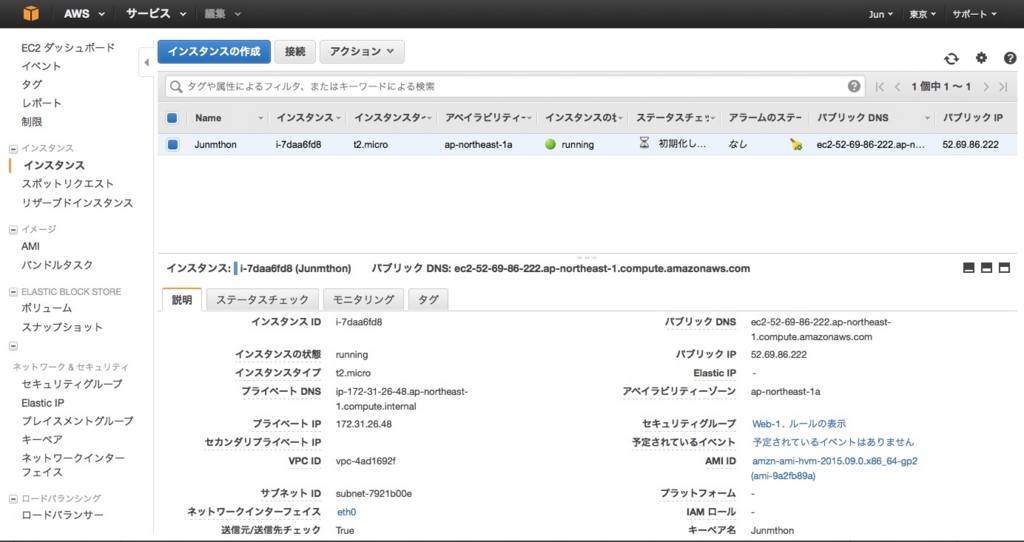This screenshot has width=1024, height=542.
Task: Click the hourglass status check icon
Action: tap(644, 144)
